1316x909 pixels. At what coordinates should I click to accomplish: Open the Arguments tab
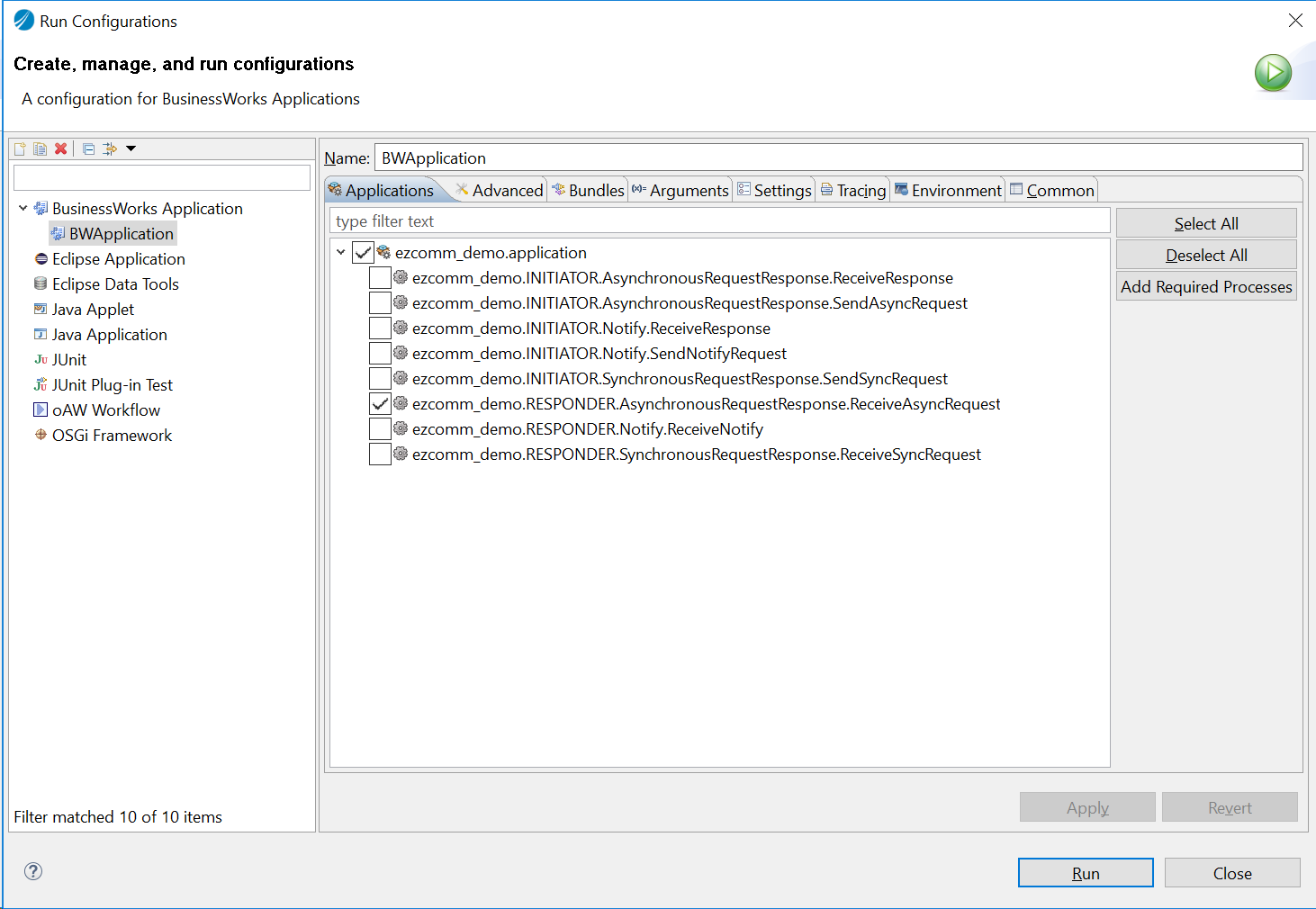(681, 190)
